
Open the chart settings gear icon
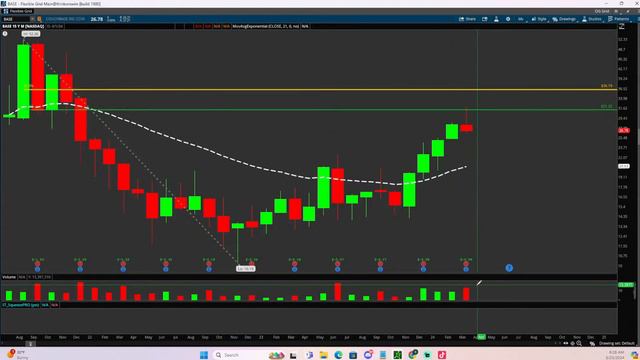(508, 19)
